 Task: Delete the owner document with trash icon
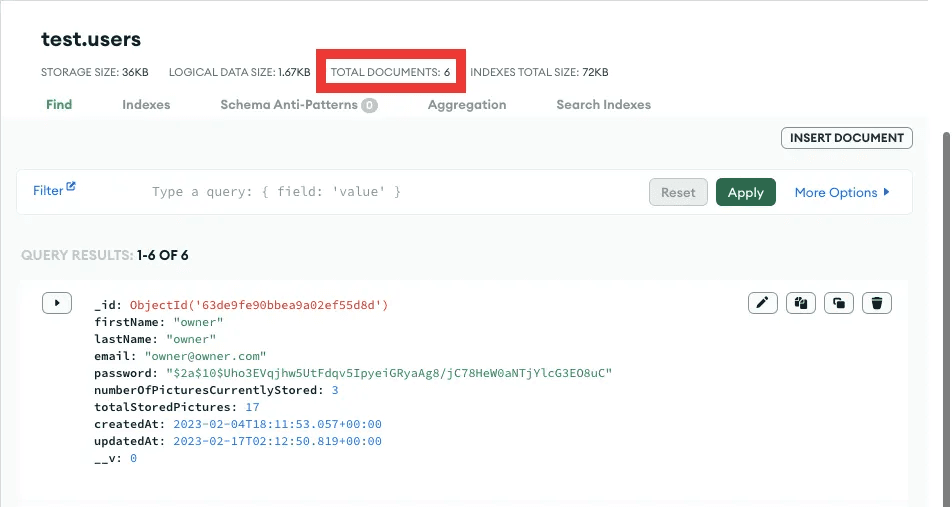coord(876,303)
